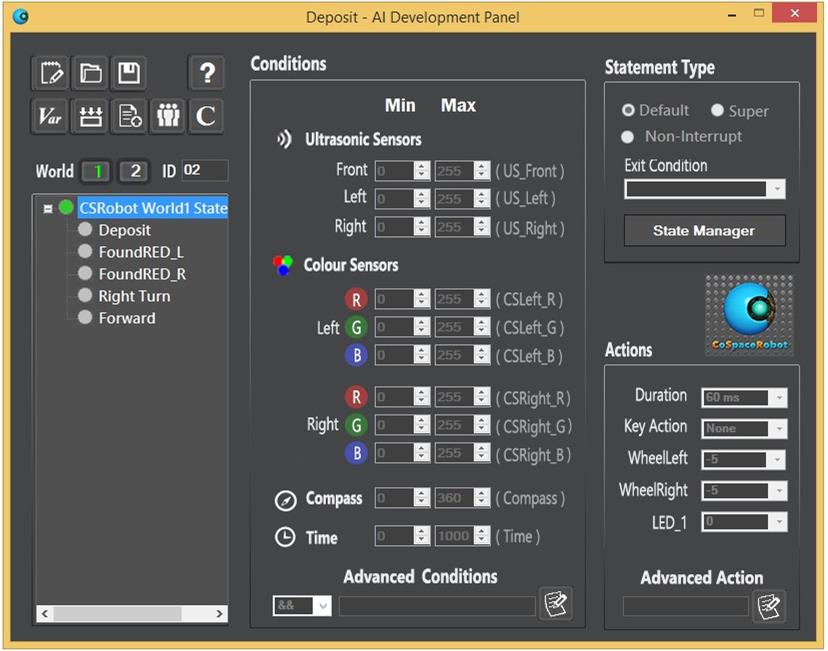Screen dimensions: 828x651
Task: Edit Advanced Conditions with the notepad icon
Action: point(555,604)
